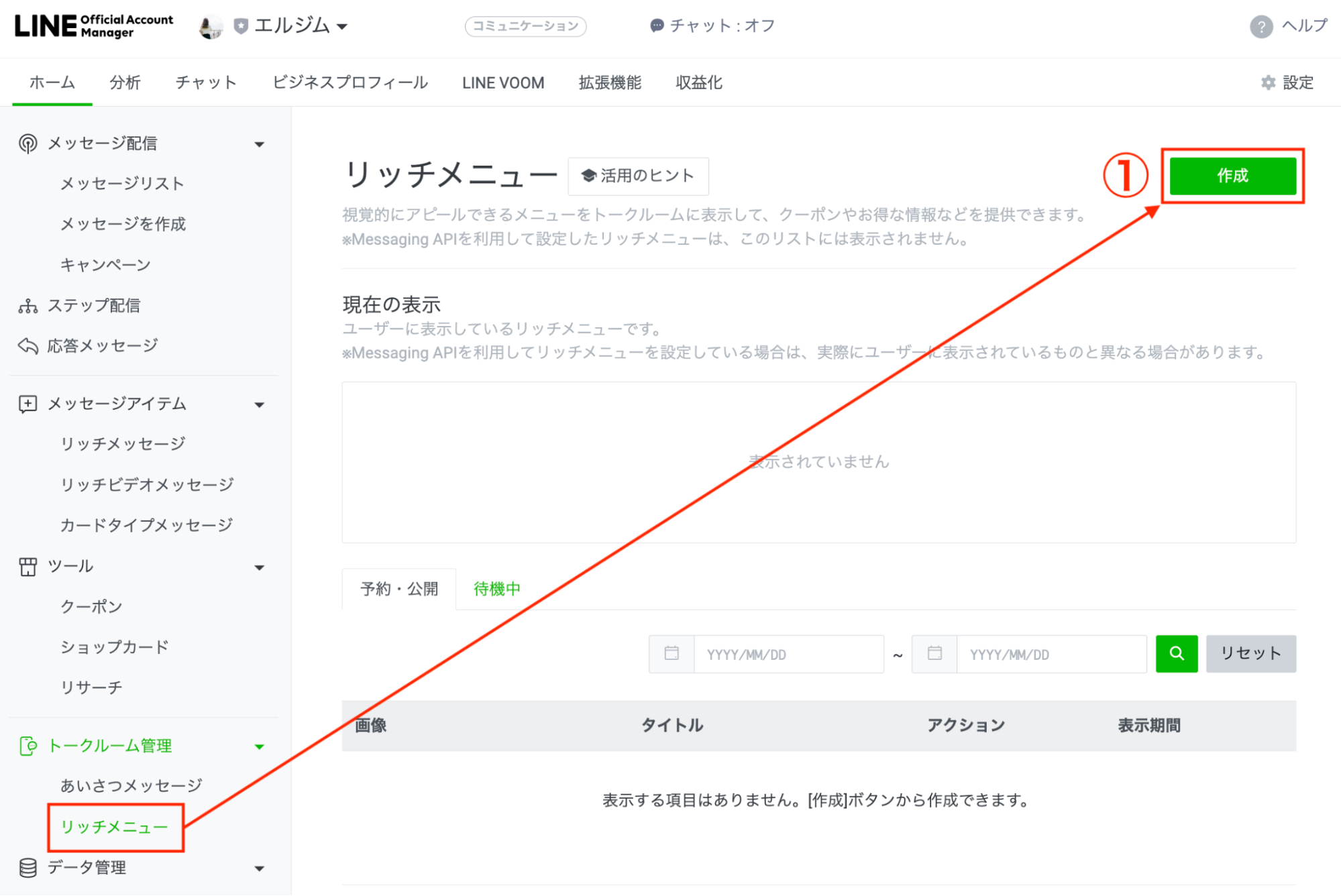Click the green magnifier search icon
This screenshot has height=896, width=1341.
tap(1175, 654)
